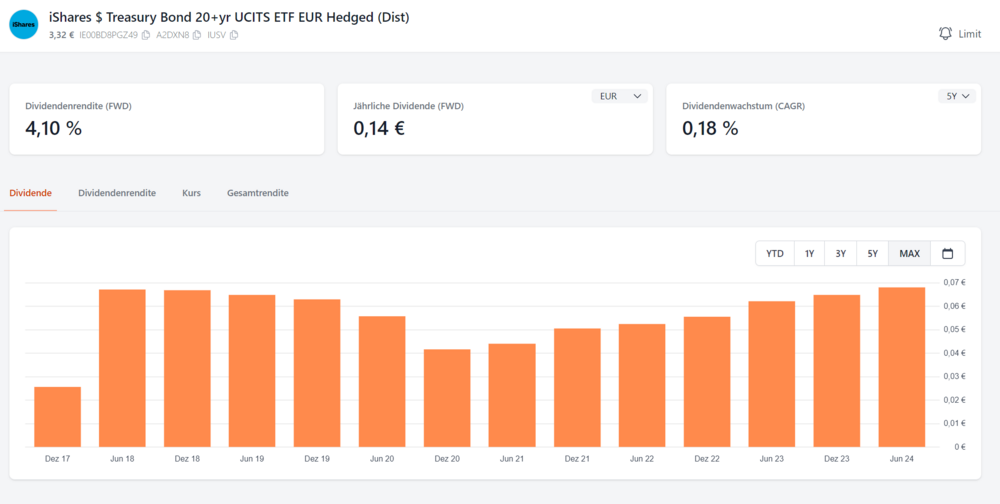Select the Dividende tab
1000x504 pixels.
(x=30, y=193)
